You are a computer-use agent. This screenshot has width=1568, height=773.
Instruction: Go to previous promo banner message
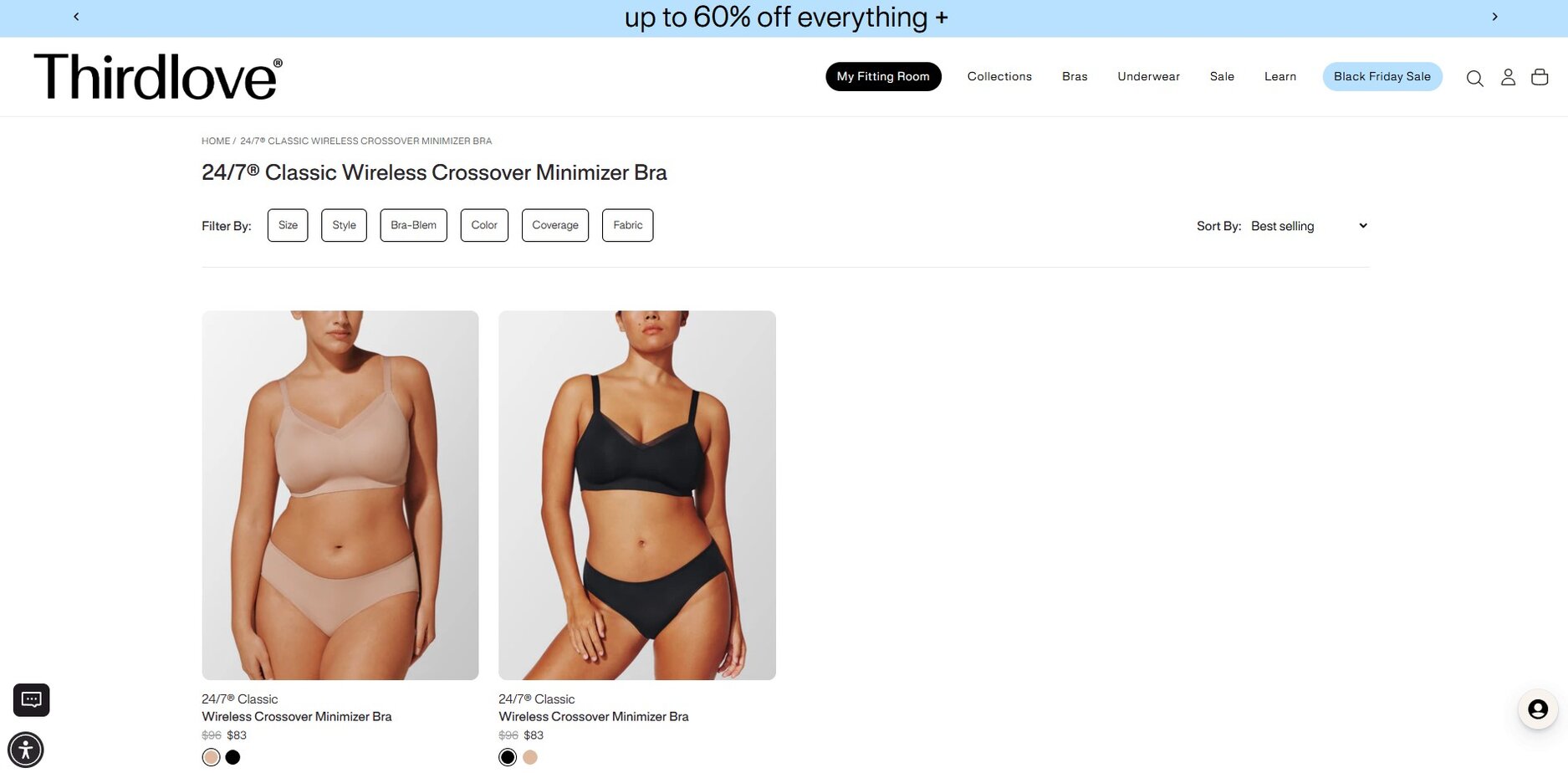coord(76,17)
